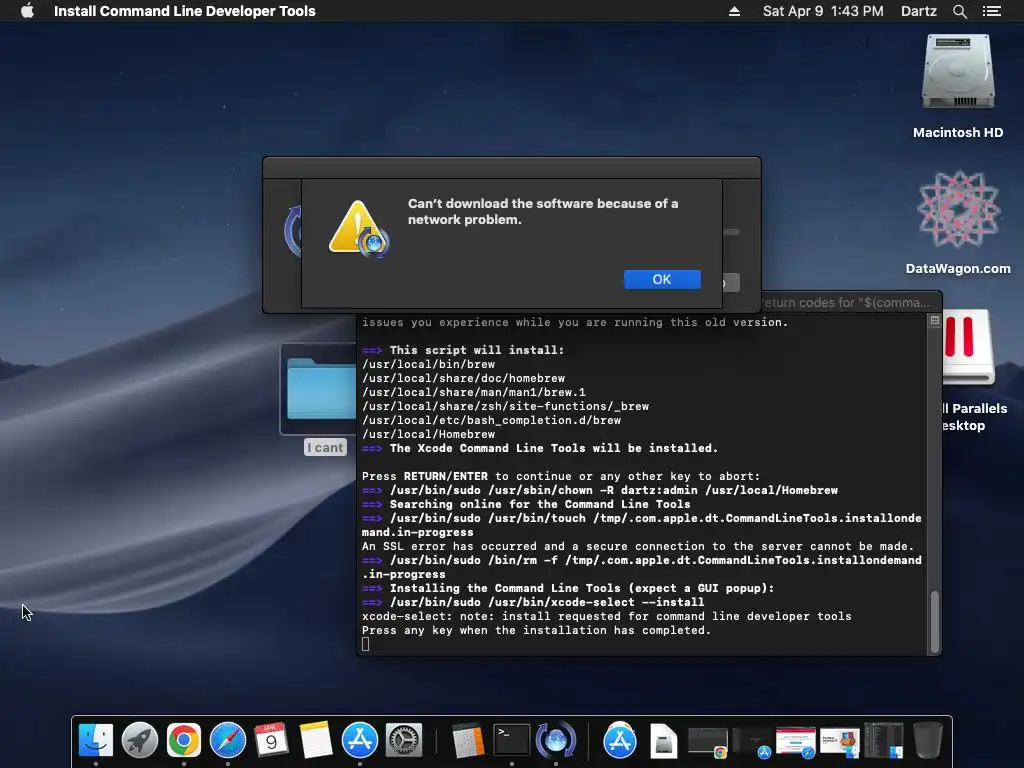Image resolution: width=1024 pixels, height=768 pixels.
Task: Open minimized App Store window thumbnail in Dock
Action: coord(752,743)
